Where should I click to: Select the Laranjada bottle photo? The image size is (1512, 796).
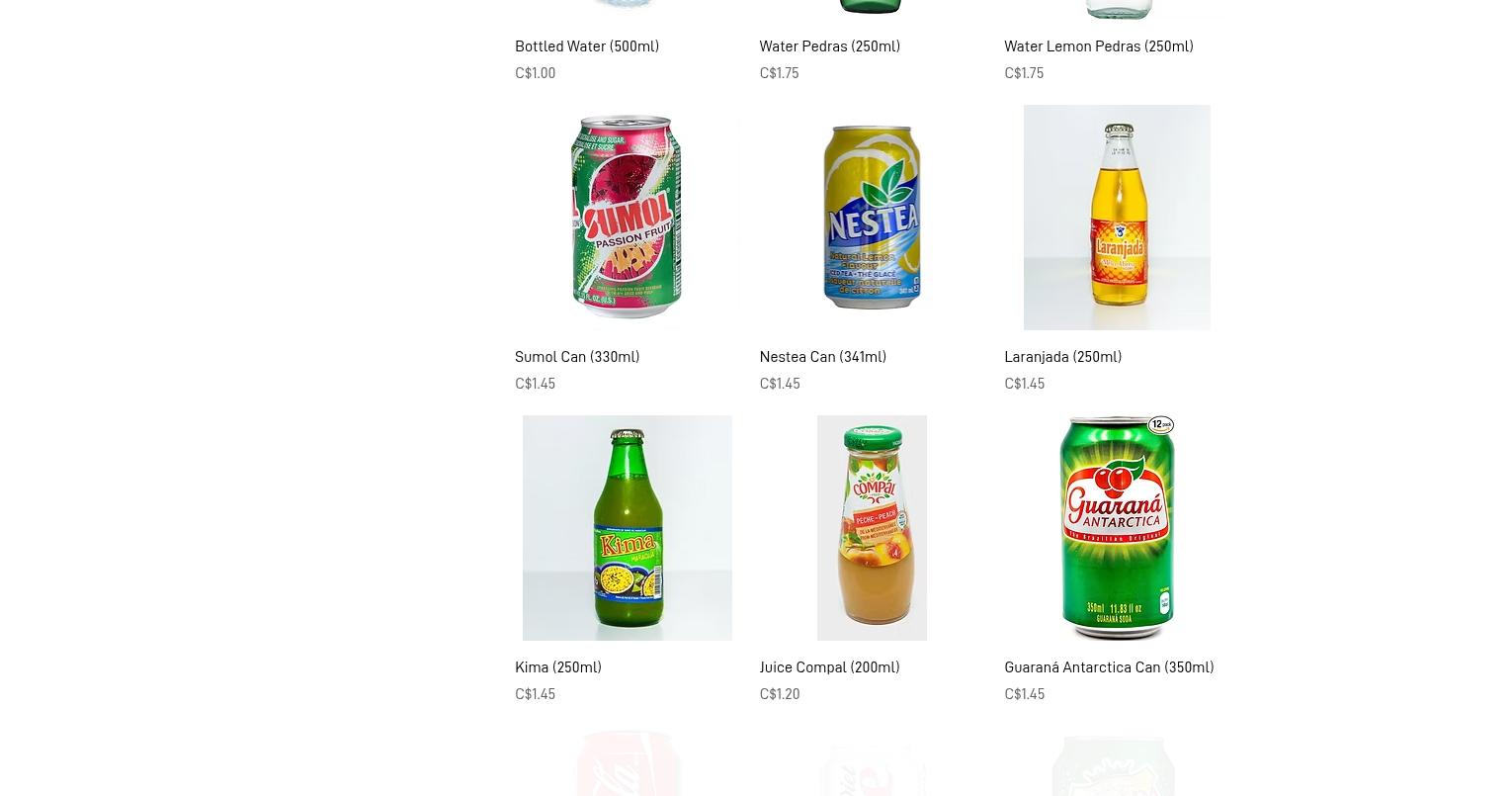[x=1117, y=218]
